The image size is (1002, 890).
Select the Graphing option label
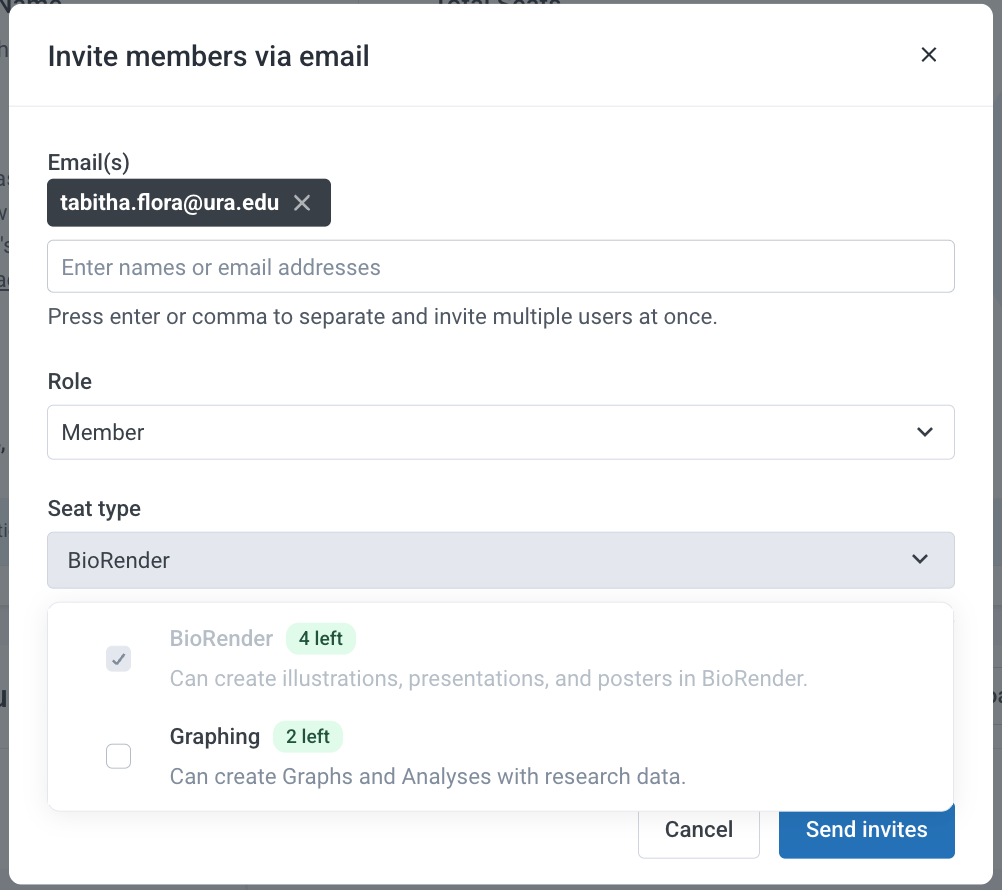tap(215, 737)
